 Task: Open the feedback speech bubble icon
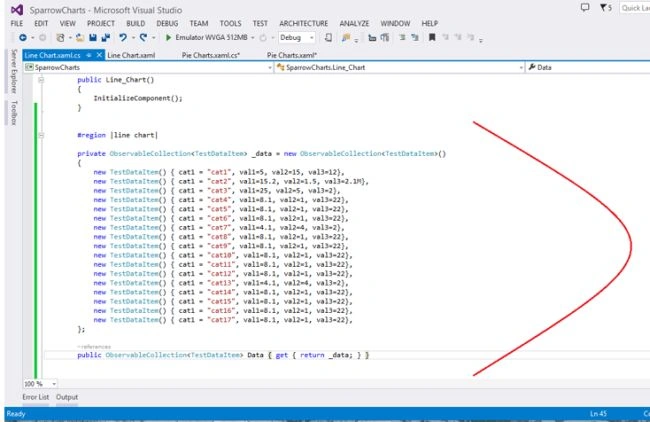click(x=585, y=7)
